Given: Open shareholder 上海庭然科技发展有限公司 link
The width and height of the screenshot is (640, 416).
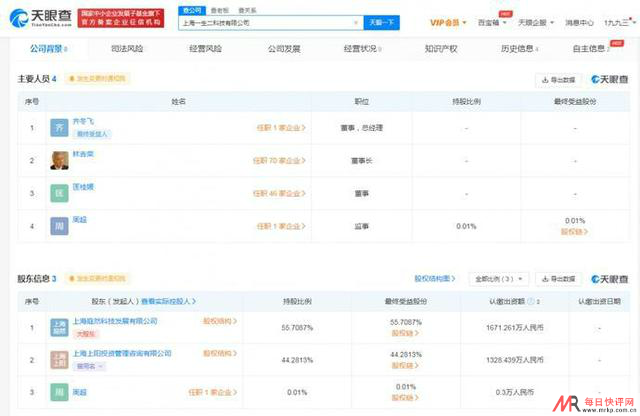Looking at the screenshot, I should tap(115, 321).
